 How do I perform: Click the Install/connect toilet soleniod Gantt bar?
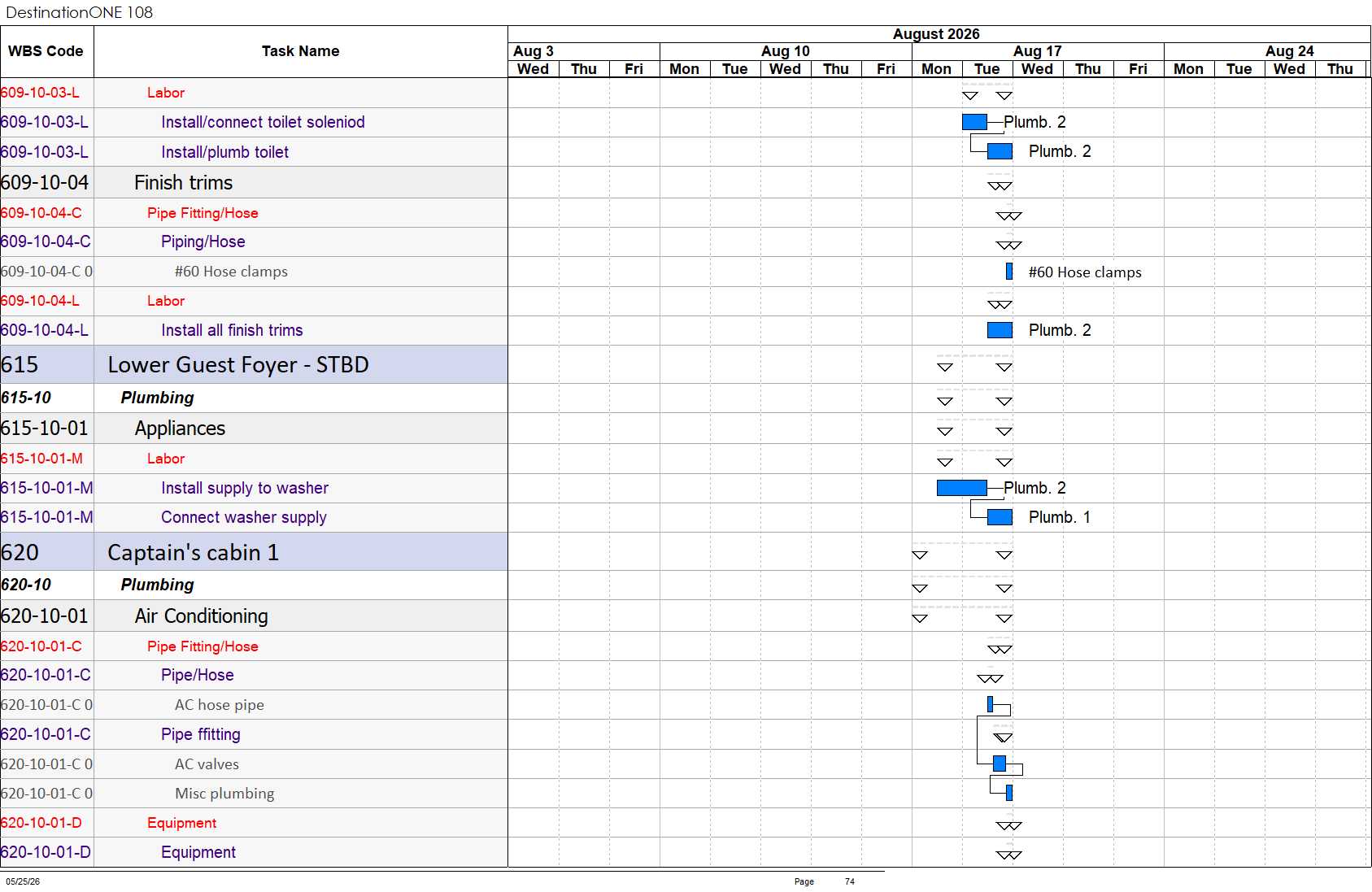974,122
